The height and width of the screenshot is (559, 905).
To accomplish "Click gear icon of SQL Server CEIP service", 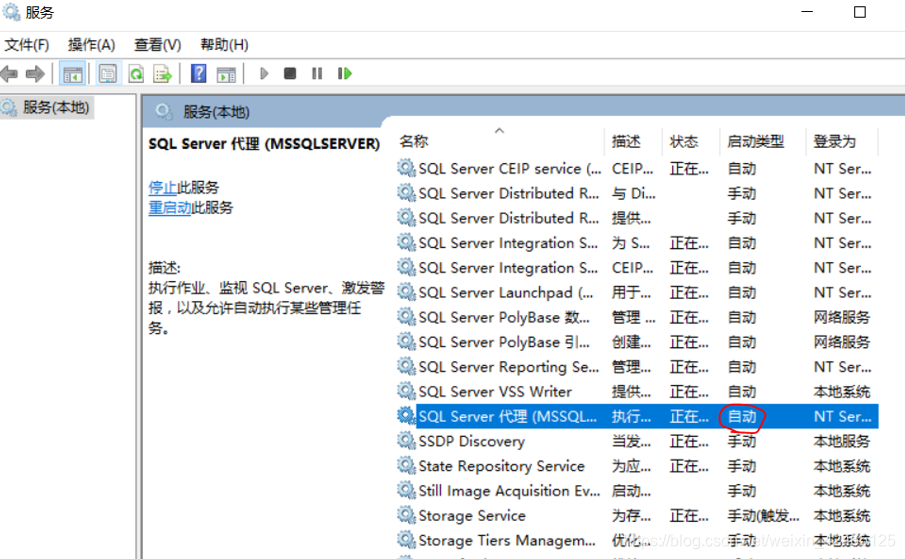I will pos(406,168).
